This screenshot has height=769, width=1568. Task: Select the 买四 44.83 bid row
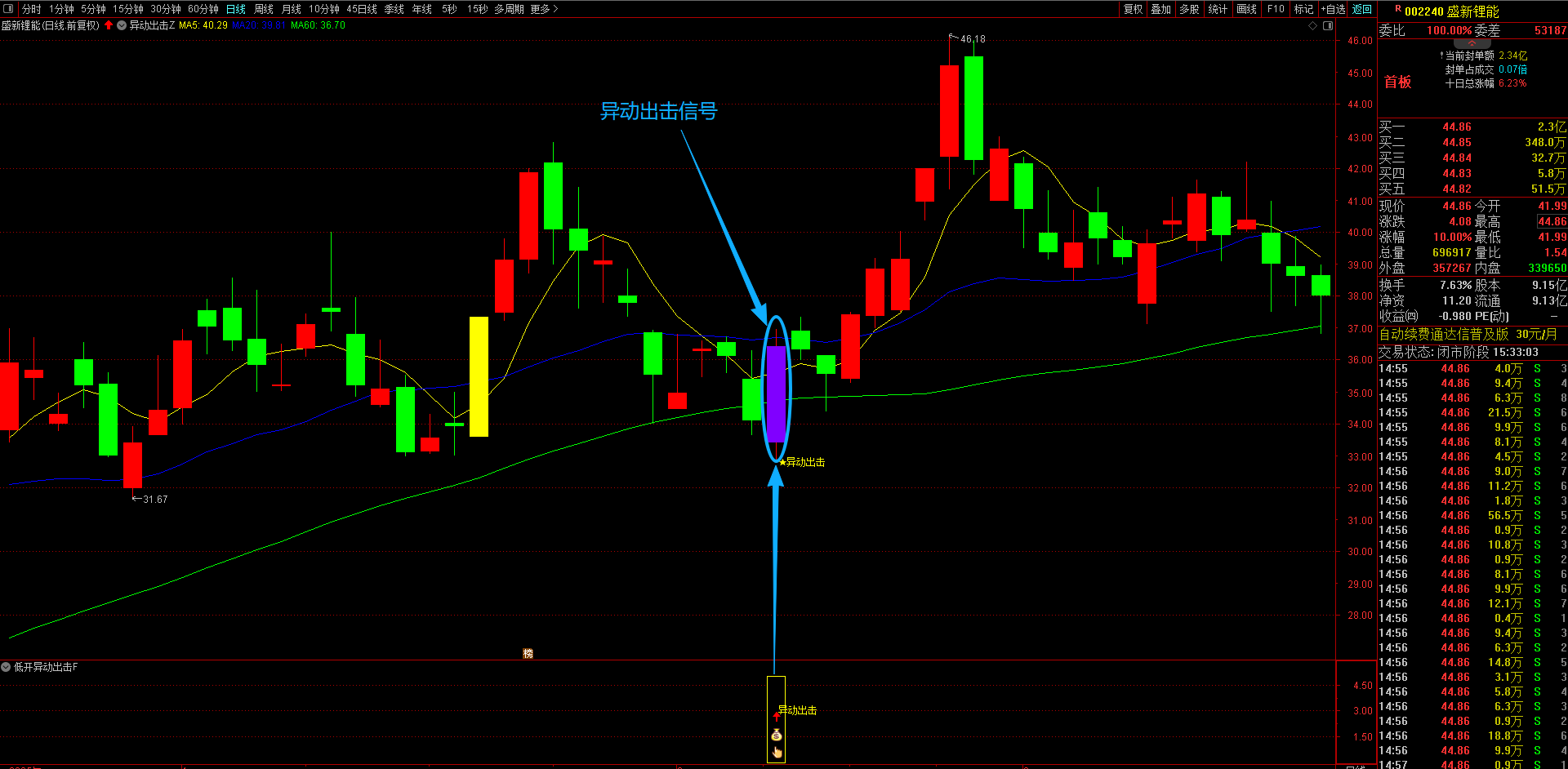click(x=1472, y=173)
